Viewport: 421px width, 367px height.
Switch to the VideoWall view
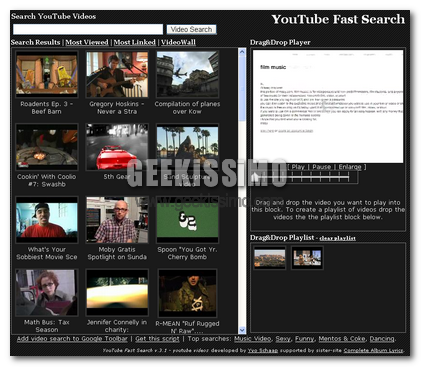click(178, 42)
